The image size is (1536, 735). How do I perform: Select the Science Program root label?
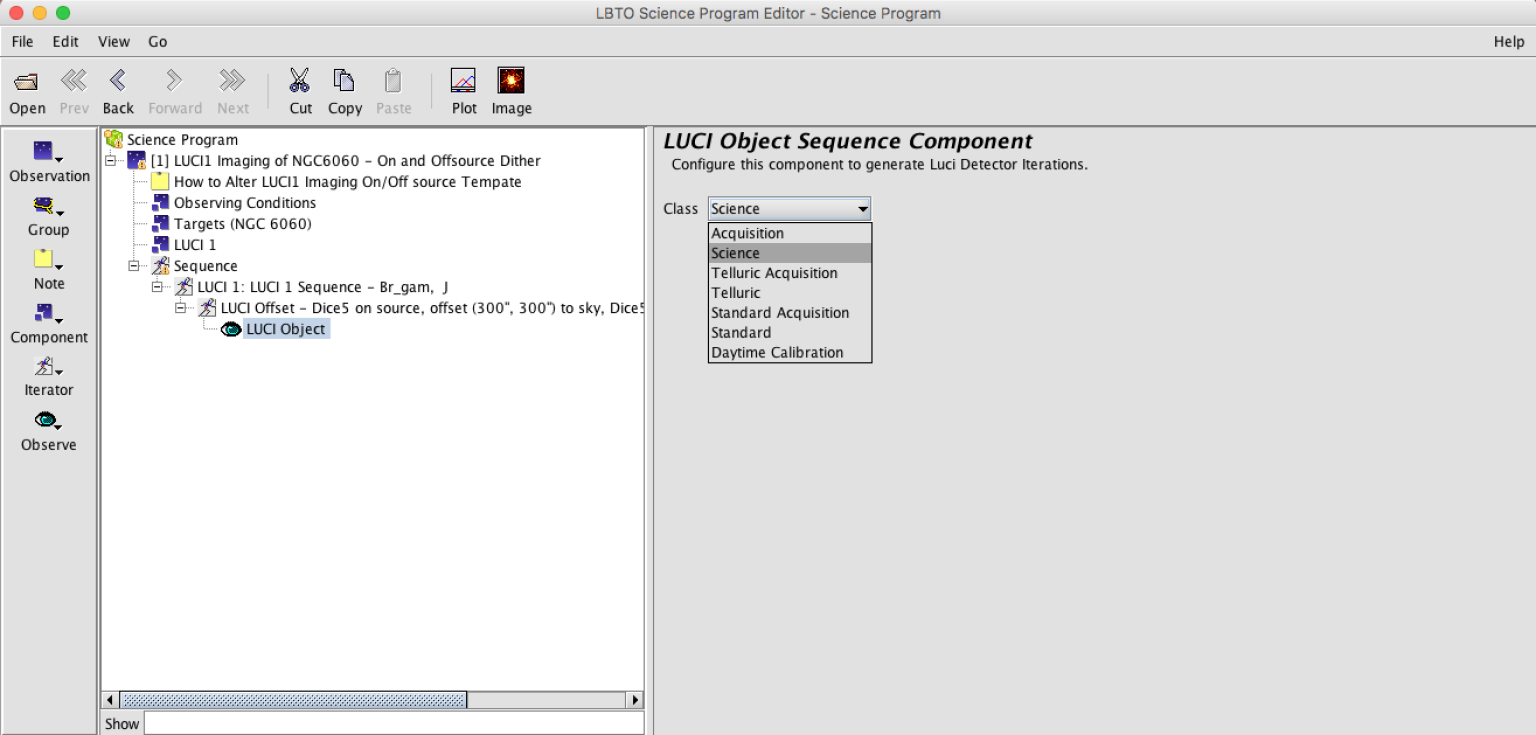pos(182,140)
